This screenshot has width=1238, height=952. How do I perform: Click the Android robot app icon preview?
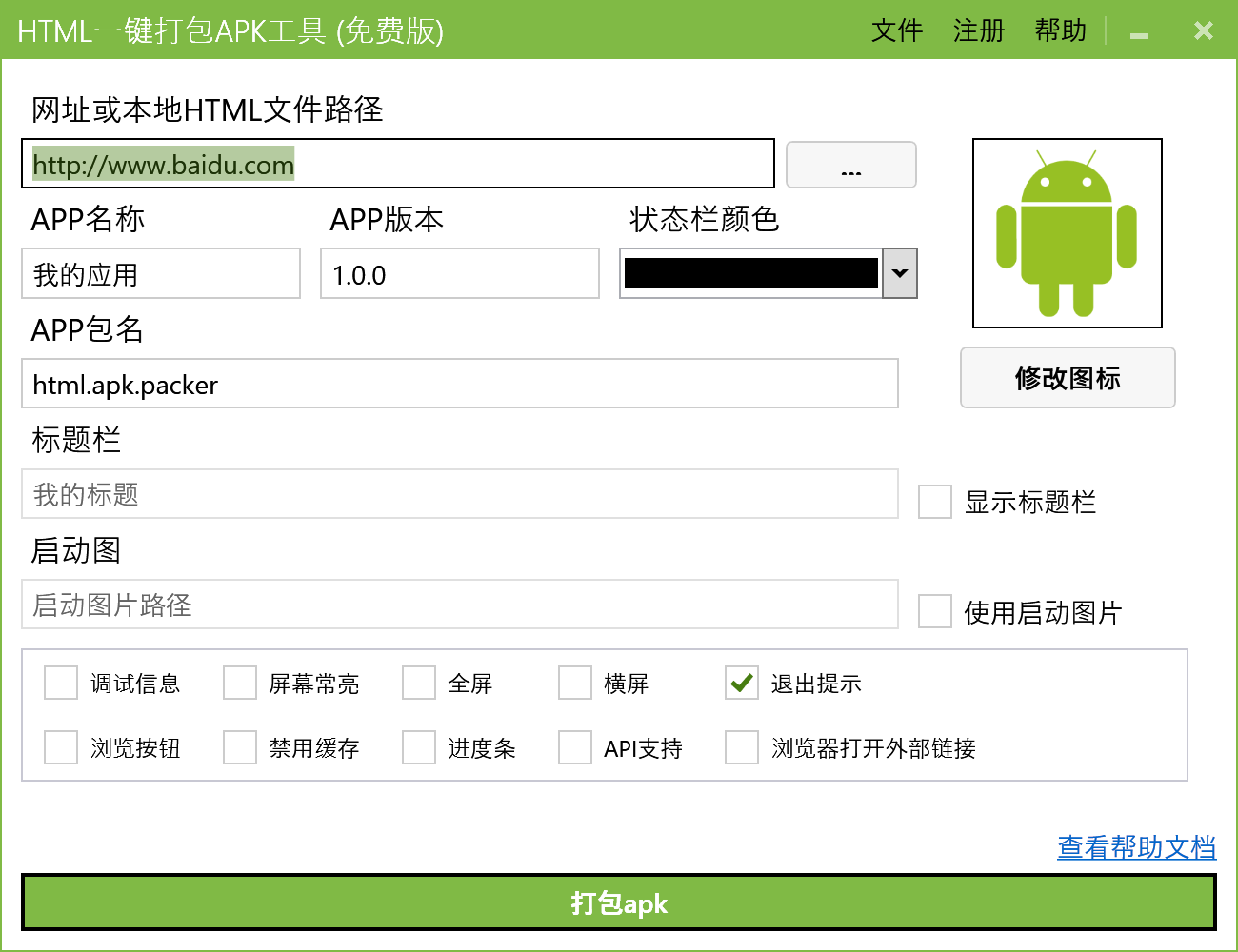click(1067, 232)
